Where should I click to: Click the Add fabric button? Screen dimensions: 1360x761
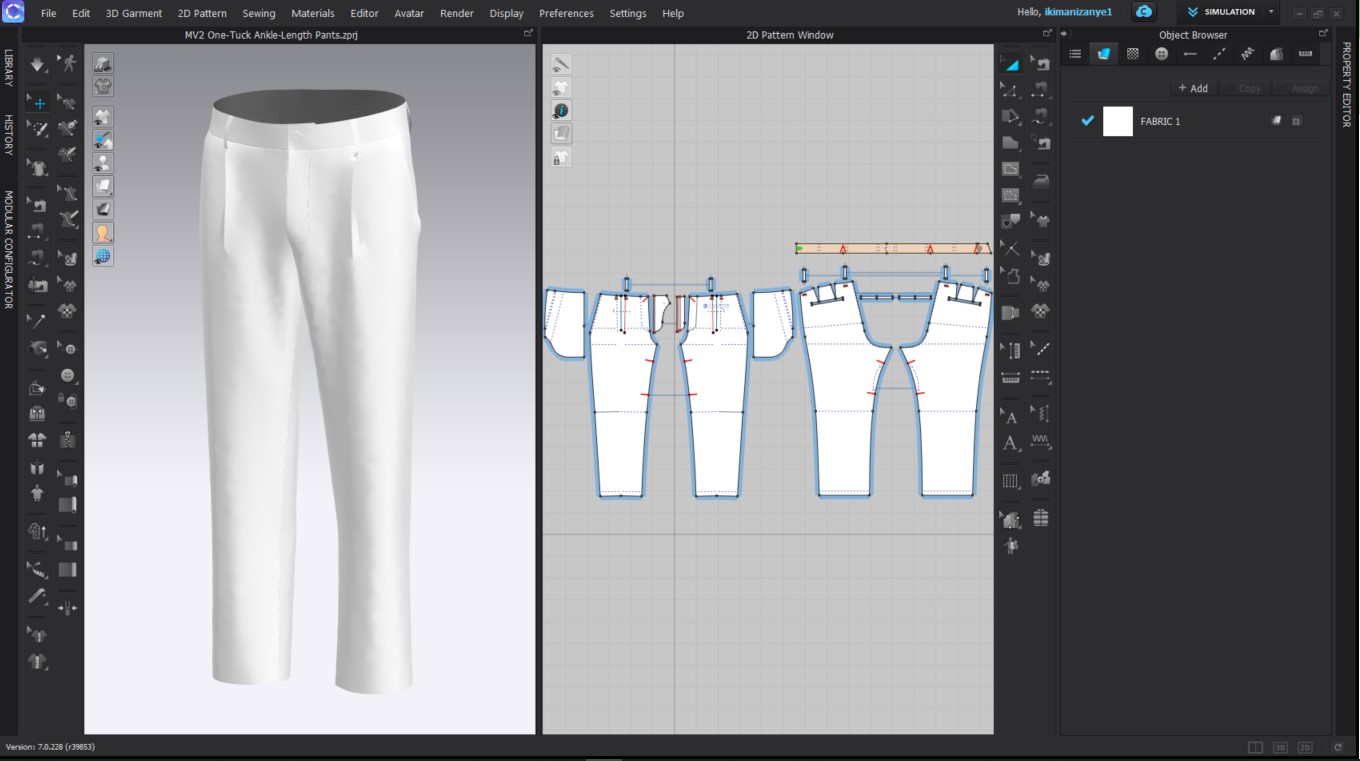pos(1192,88)
